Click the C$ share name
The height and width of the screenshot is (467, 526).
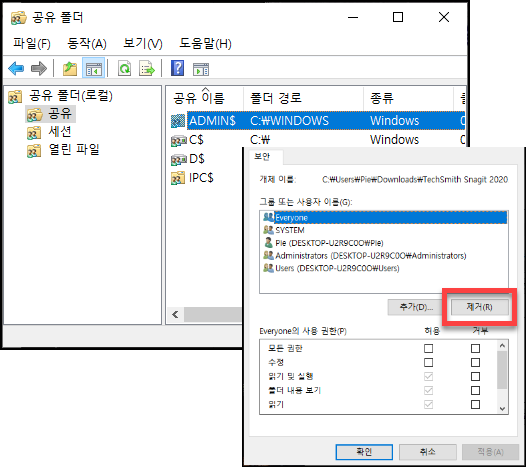click(196, 140)
